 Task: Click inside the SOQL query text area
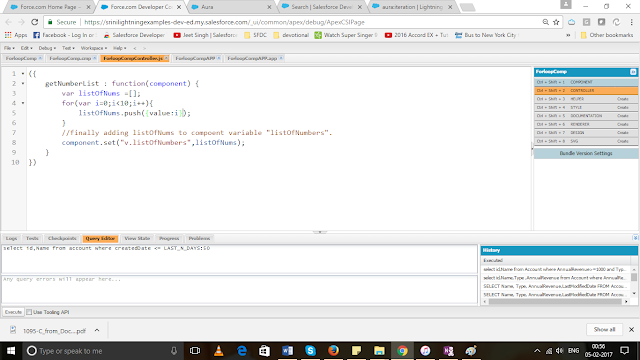click(x=240, y=259)
